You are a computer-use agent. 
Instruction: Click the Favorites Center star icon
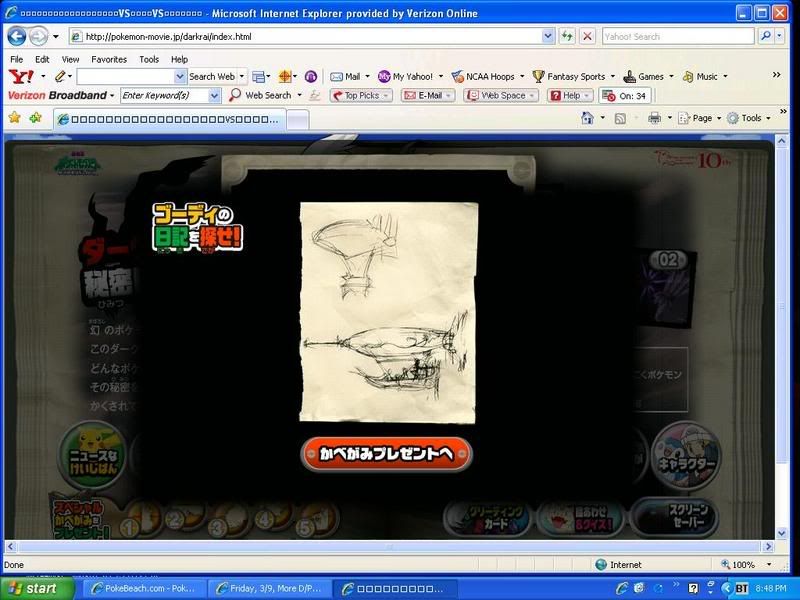coord(14,118)
